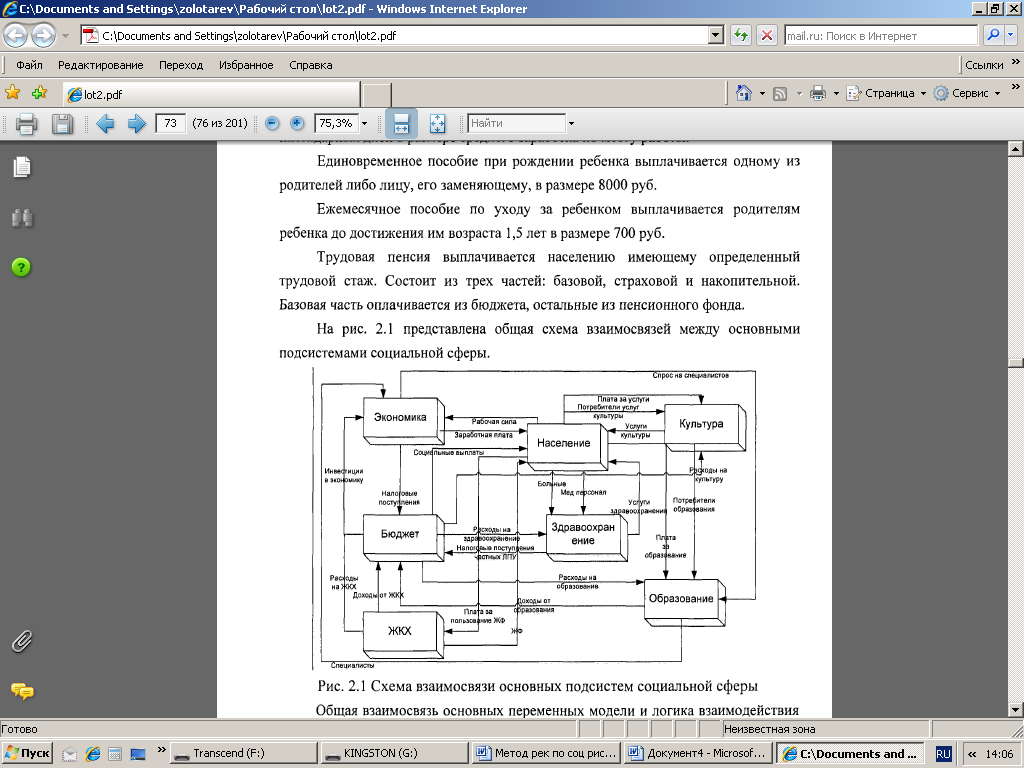Open the Редактирование menu

coord(101,65)
